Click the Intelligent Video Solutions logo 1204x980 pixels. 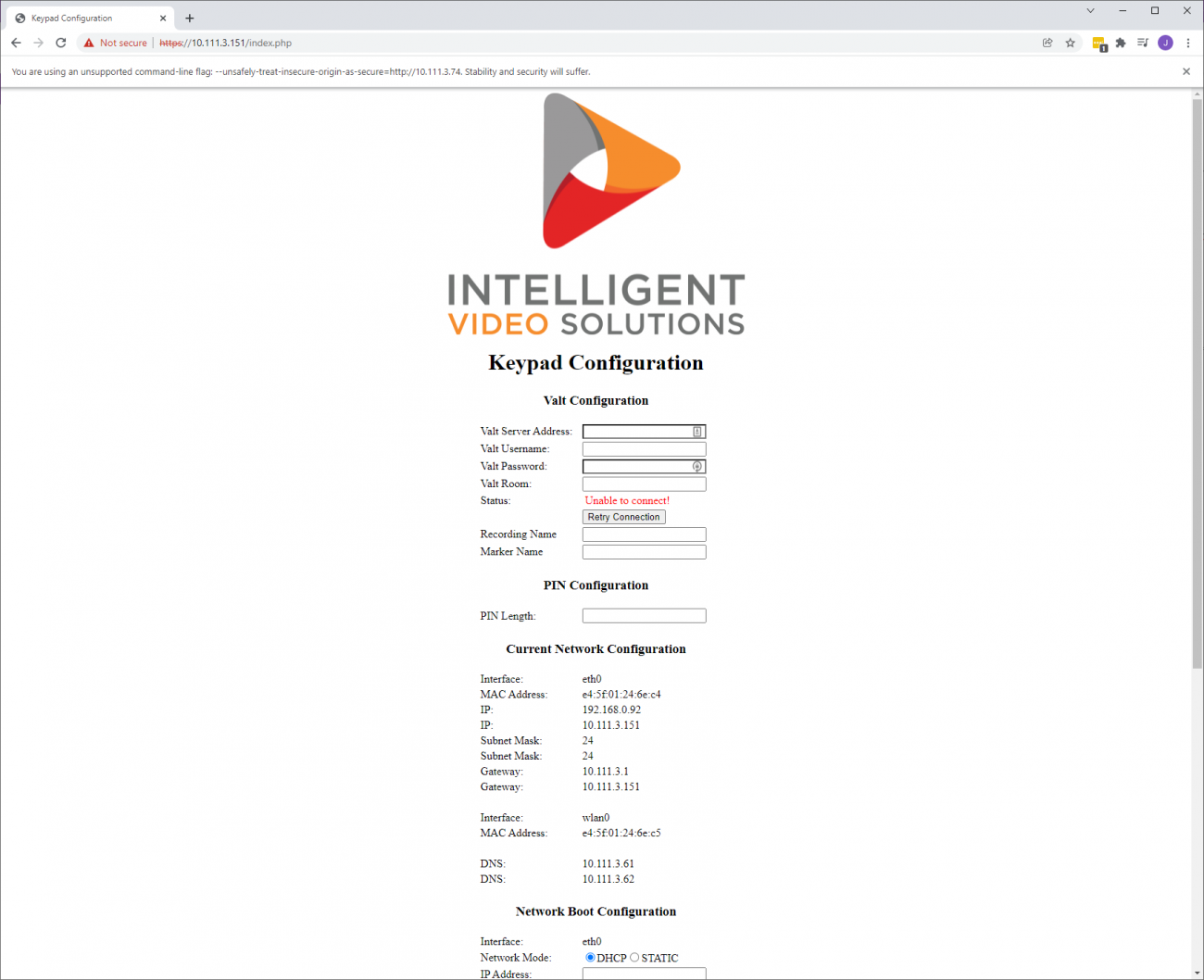point(596,214)
